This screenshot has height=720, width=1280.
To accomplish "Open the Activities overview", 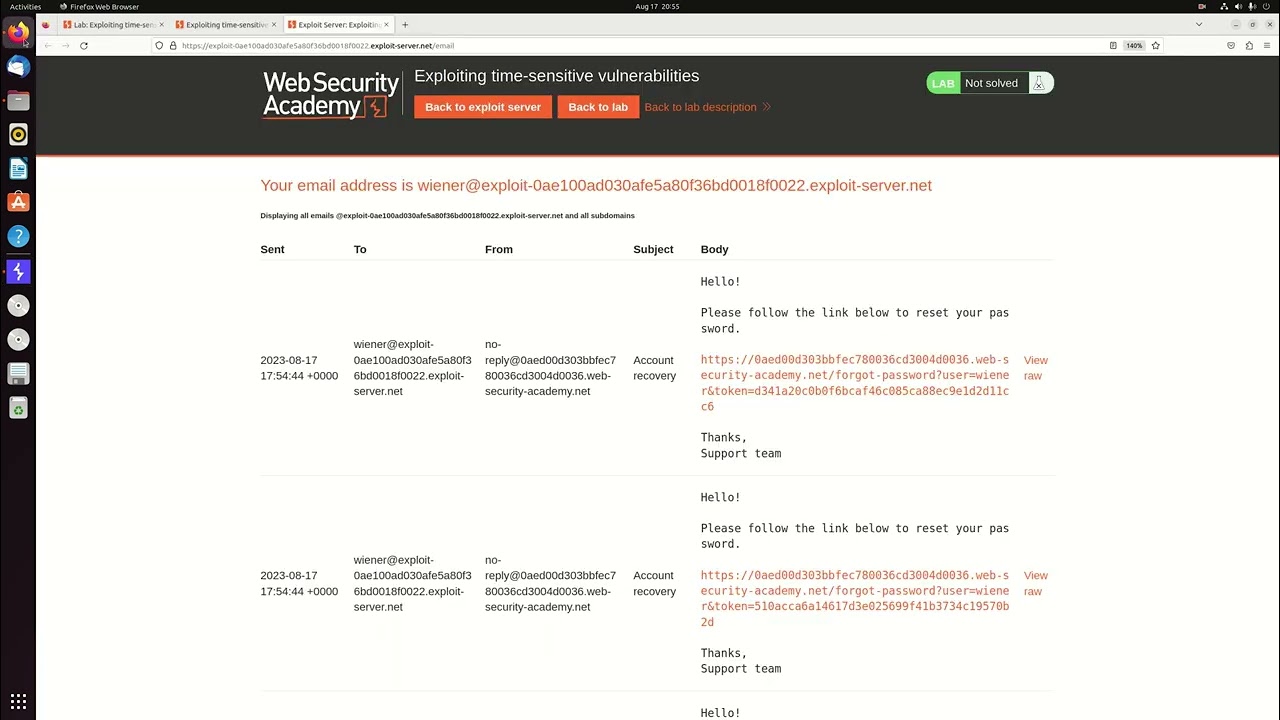I will click(25, 7).
